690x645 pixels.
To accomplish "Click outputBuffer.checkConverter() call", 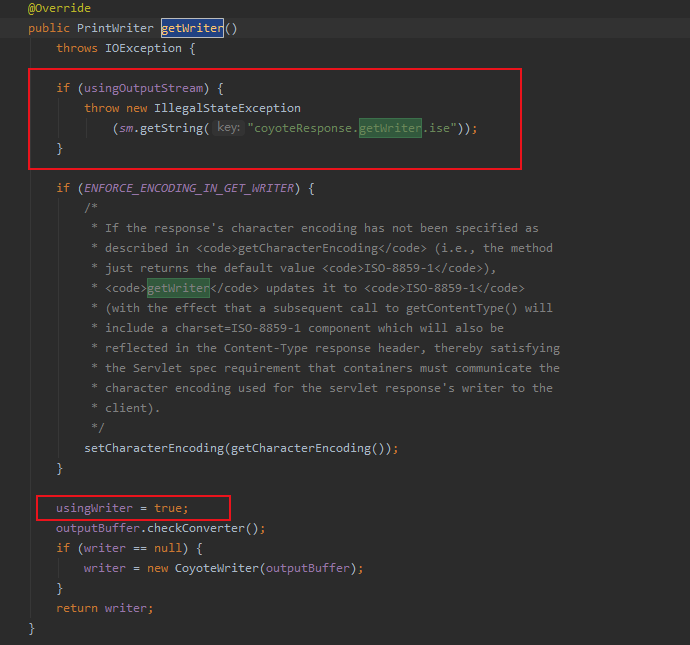I will click(x=161, y=528).
